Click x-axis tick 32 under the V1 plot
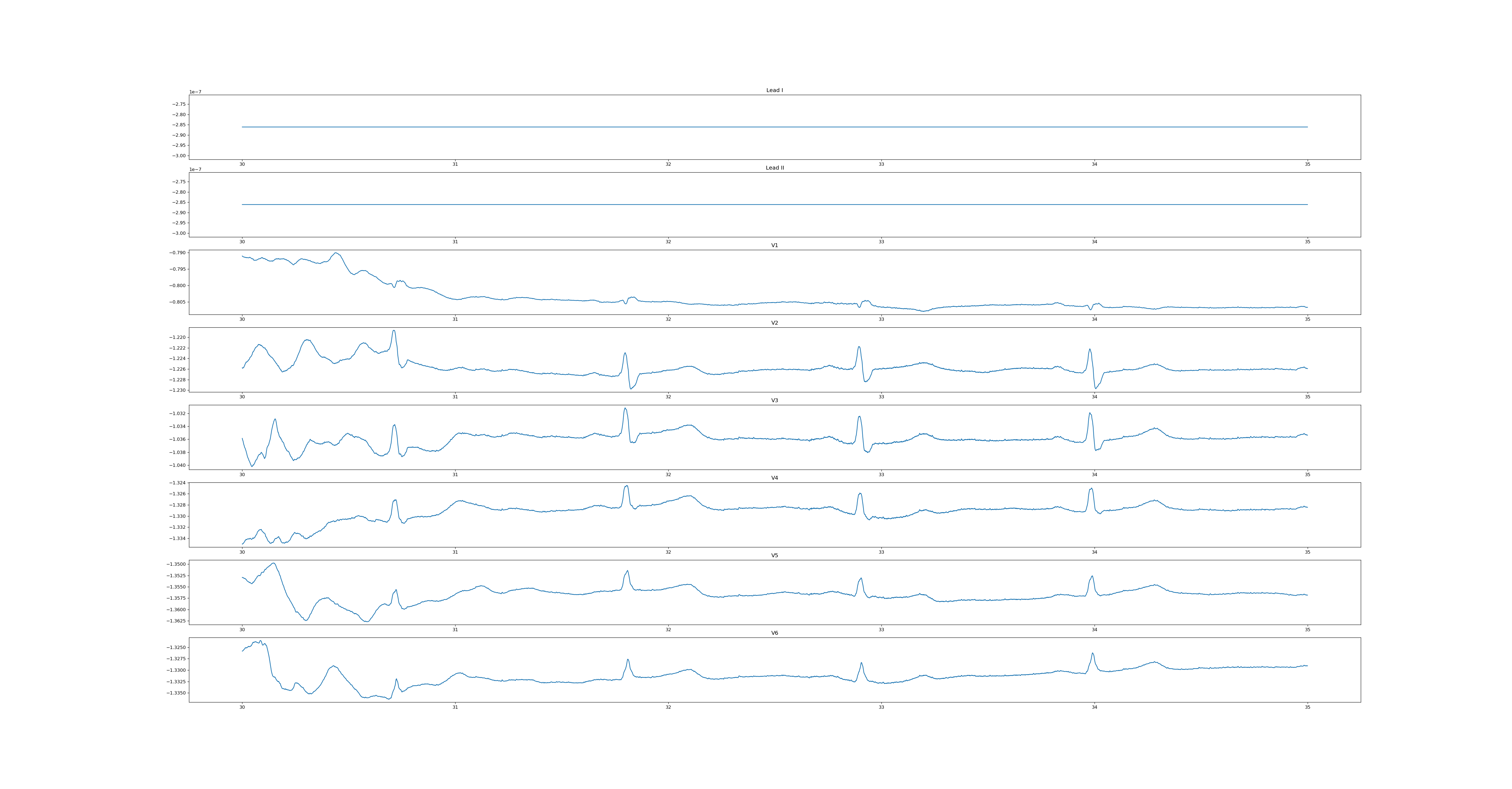The height and width of the screenshot is (789, 1512). pyautogui.click(x=668, y=319)
